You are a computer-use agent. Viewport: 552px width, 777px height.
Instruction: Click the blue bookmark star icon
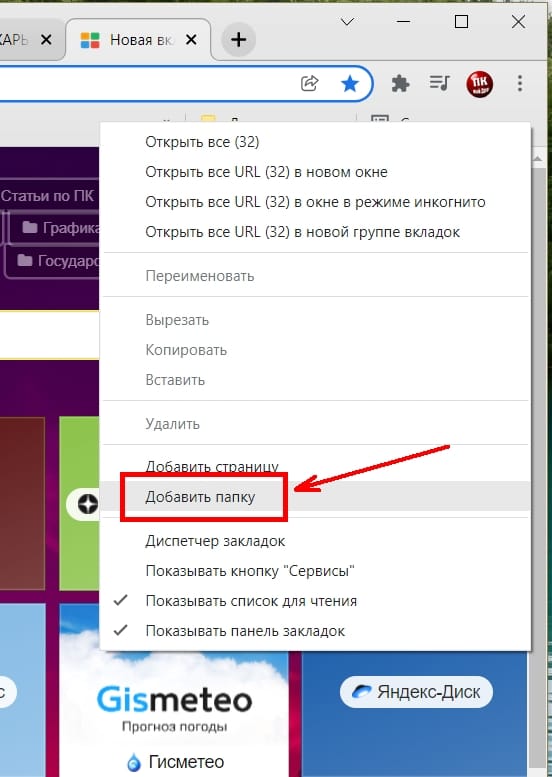(350, 83)
